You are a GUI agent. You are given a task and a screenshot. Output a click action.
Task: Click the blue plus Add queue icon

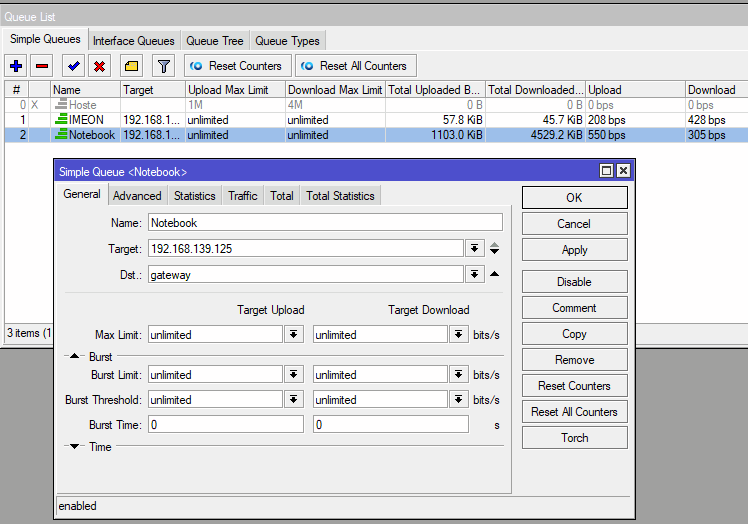[x=16, y=66]
